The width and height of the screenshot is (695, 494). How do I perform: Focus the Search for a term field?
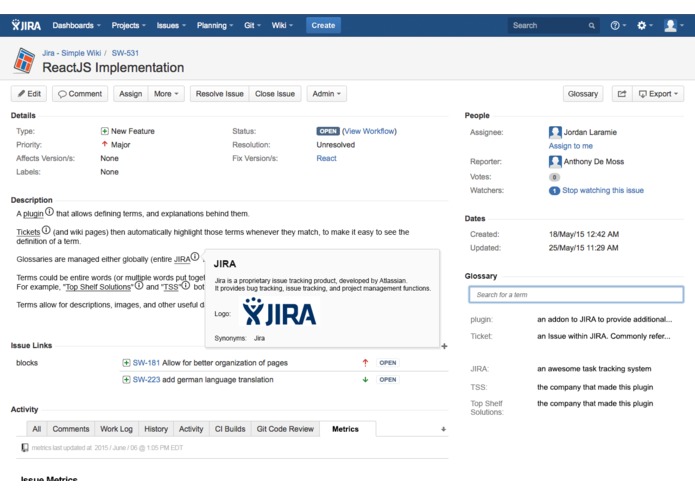(x=576, y=295)
